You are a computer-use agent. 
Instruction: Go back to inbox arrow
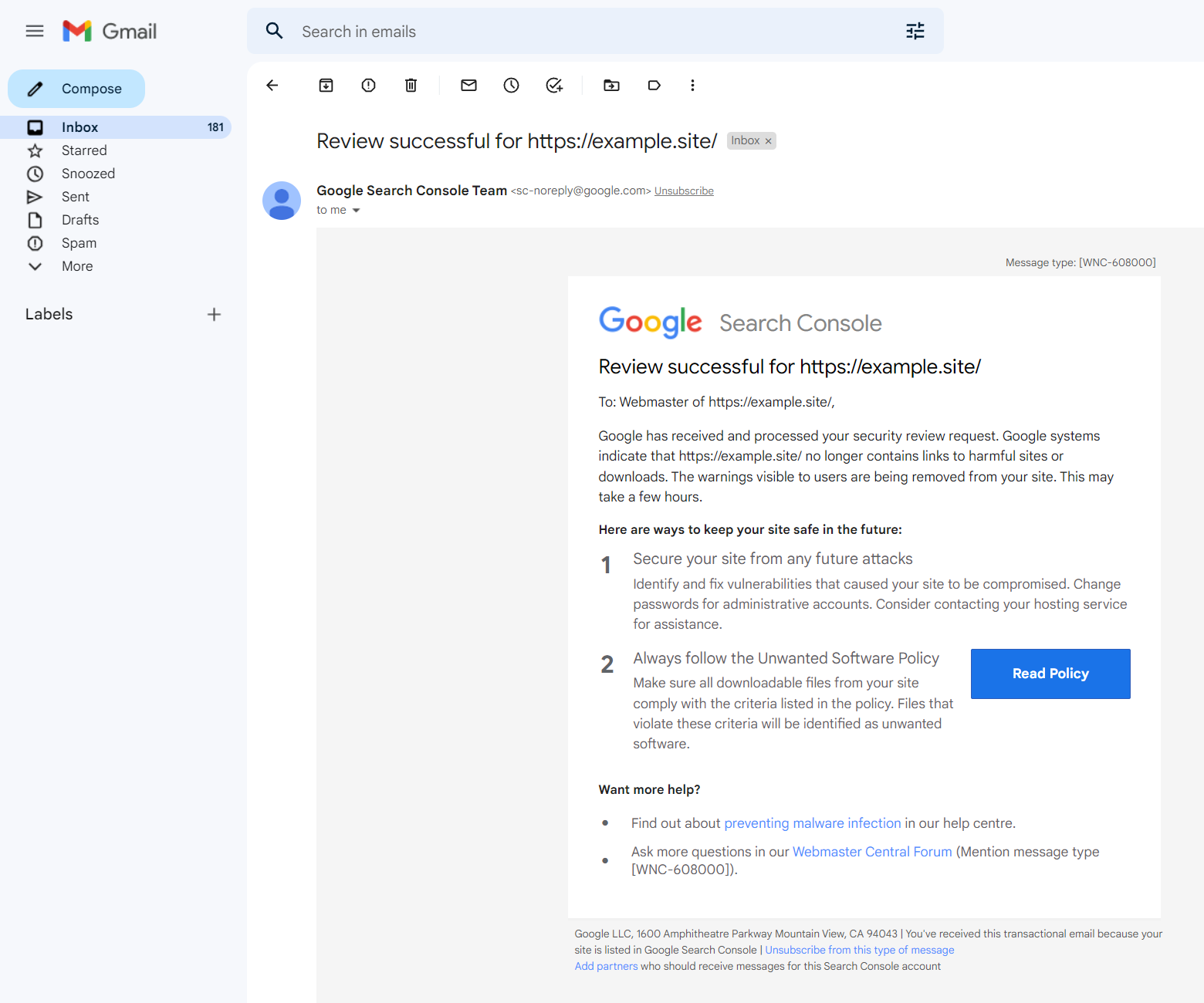coord(272,85)
